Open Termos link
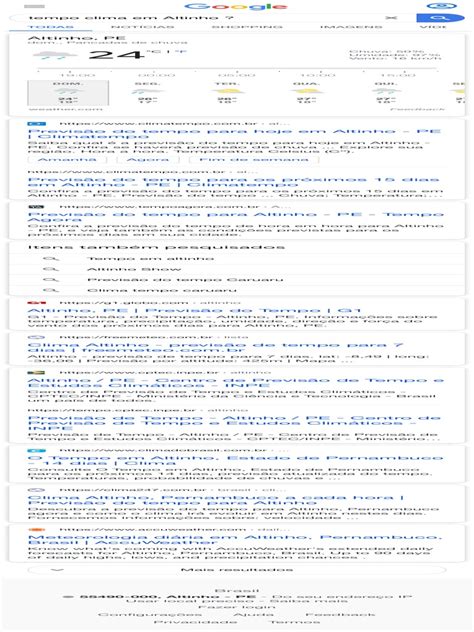This screenshot has height=632, width=474. pyautogui.click(x=294, y=622)
